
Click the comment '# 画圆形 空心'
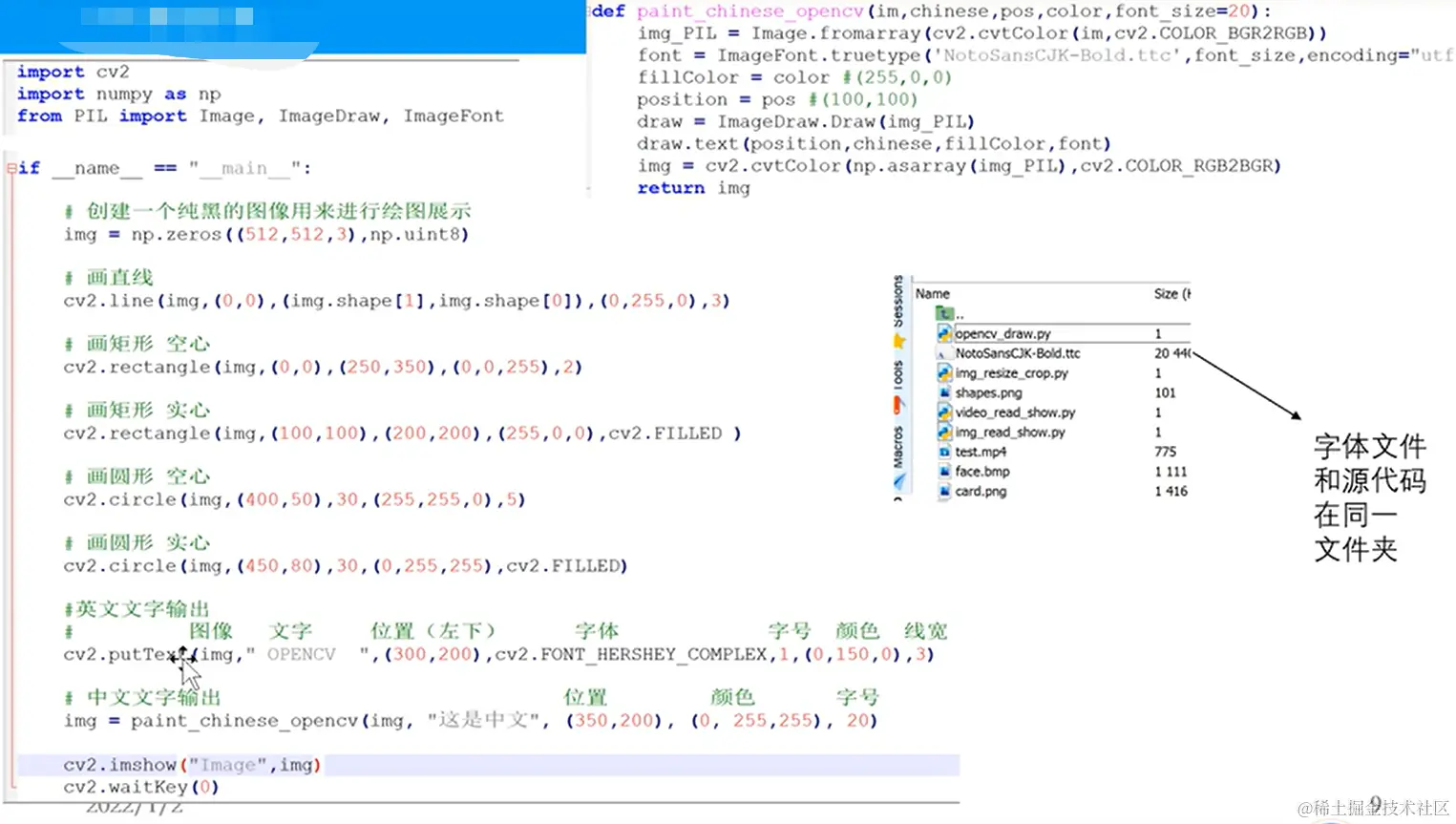click(x=137, y=476)
